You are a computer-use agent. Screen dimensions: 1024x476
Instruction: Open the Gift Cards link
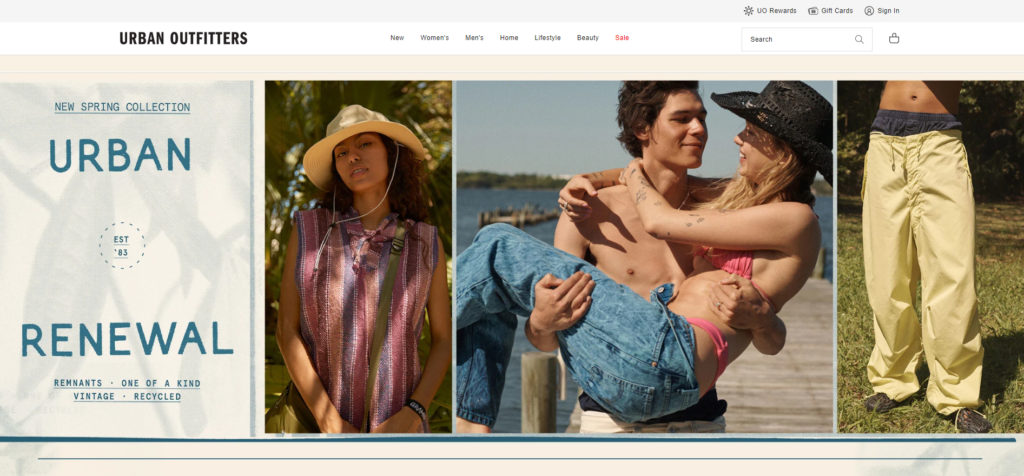click(831, 10)
